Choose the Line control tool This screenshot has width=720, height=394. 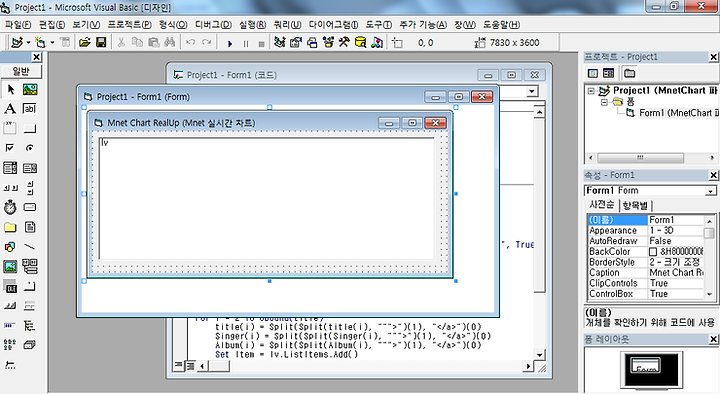click(30, 247)
